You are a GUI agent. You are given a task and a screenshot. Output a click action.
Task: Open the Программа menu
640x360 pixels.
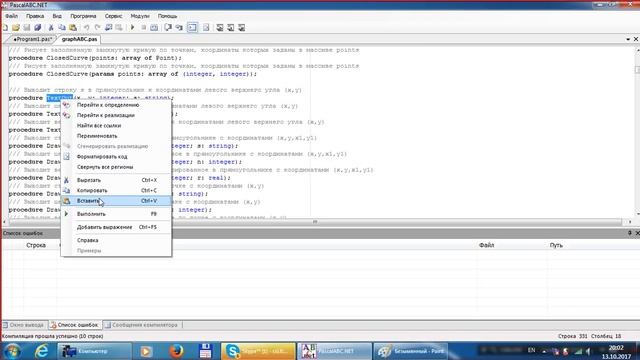(83, 16)
